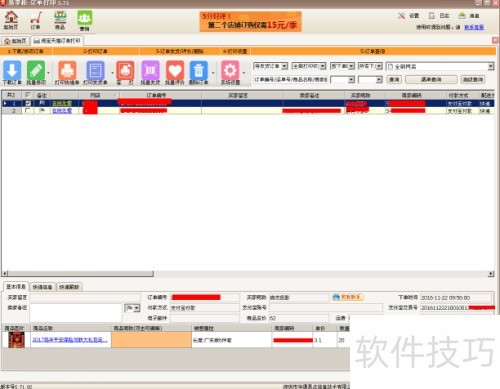The width and height of the screenshot is (500, 389).
Task: Expand the arrow next to 删除订单
Action: click(x=213, y=73)
